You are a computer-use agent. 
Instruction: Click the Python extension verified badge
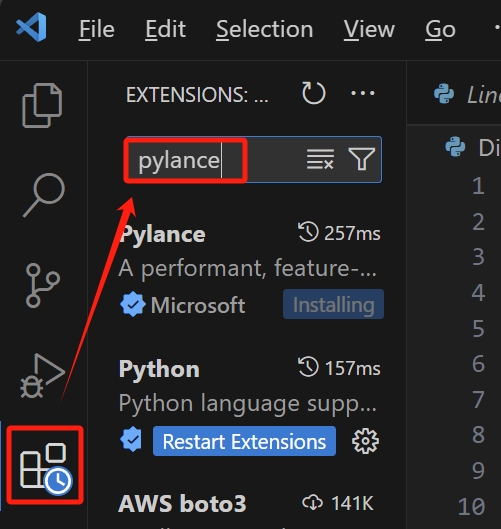click(131, 440)
